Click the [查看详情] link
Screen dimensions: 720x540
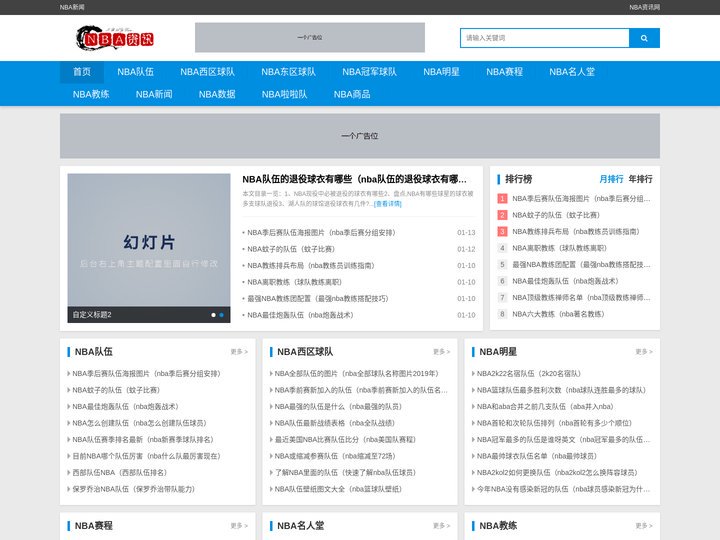(x=388, y=204)
